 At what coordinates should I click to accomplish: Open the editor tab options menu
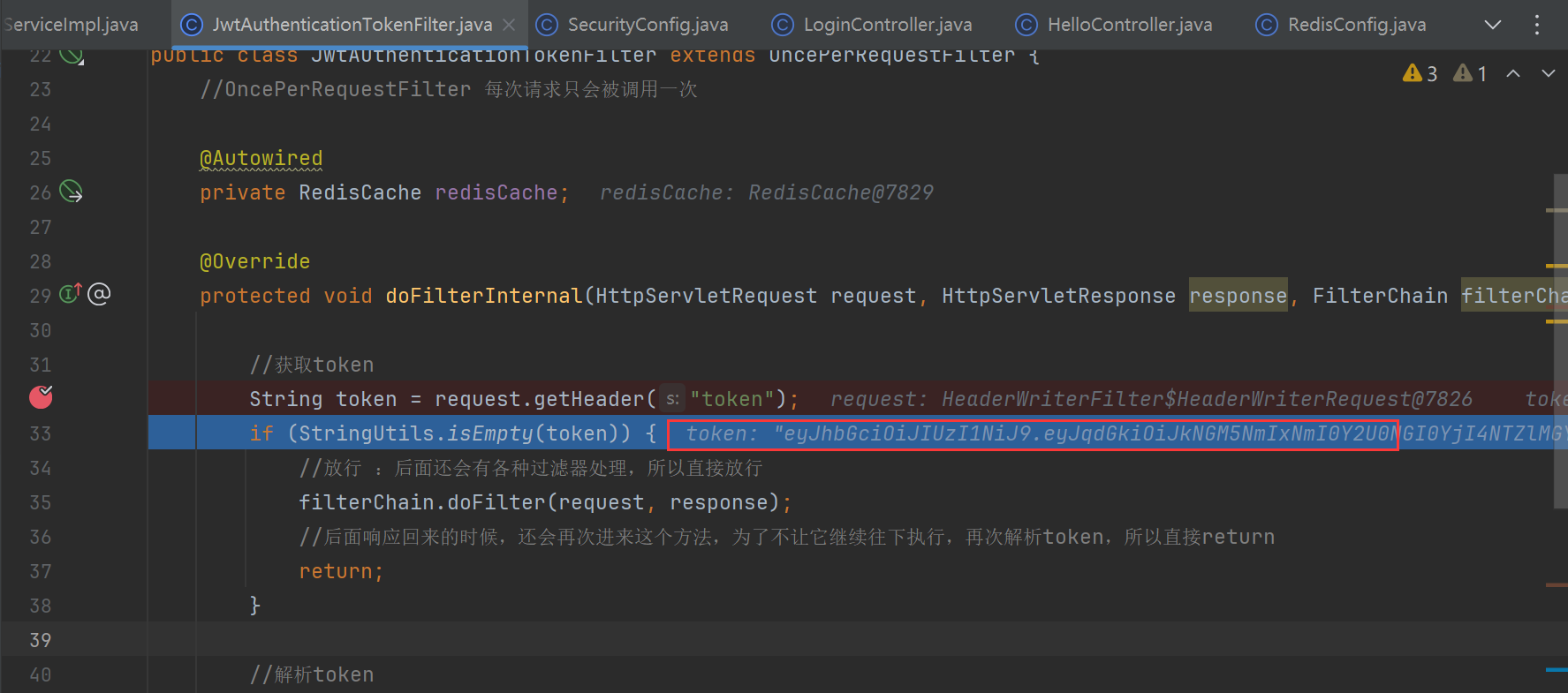1537,25
